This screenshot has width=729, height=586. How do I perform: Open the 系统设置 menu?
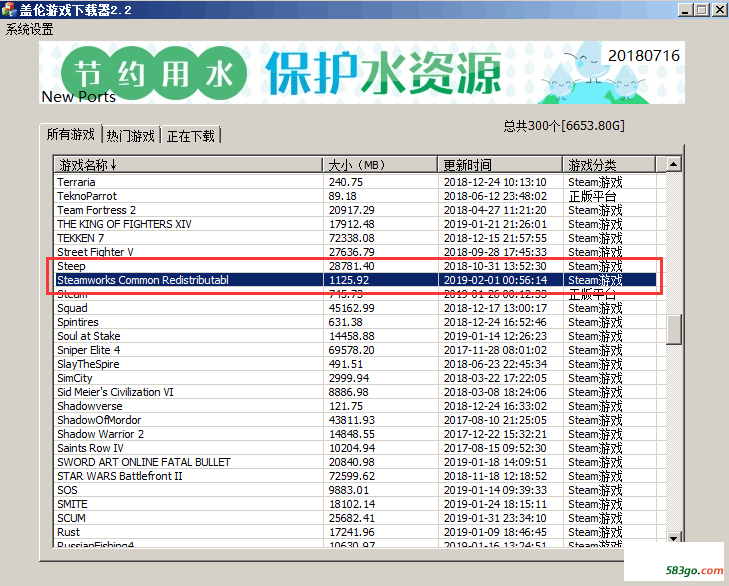pos(29,29)
